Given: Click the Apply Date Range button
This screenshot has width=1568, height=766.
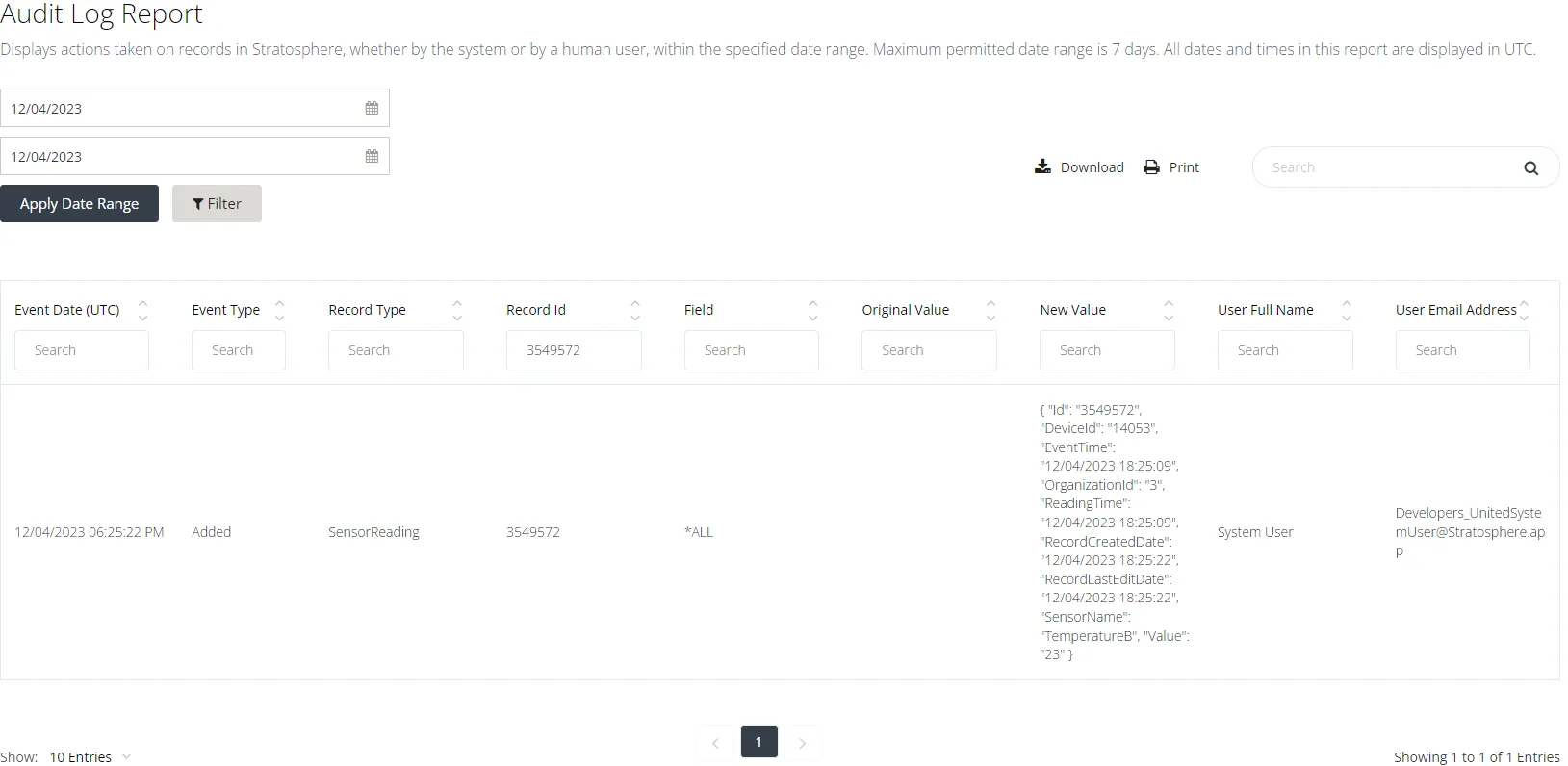Looking at the screenshot, I should (x=79, y=204).
